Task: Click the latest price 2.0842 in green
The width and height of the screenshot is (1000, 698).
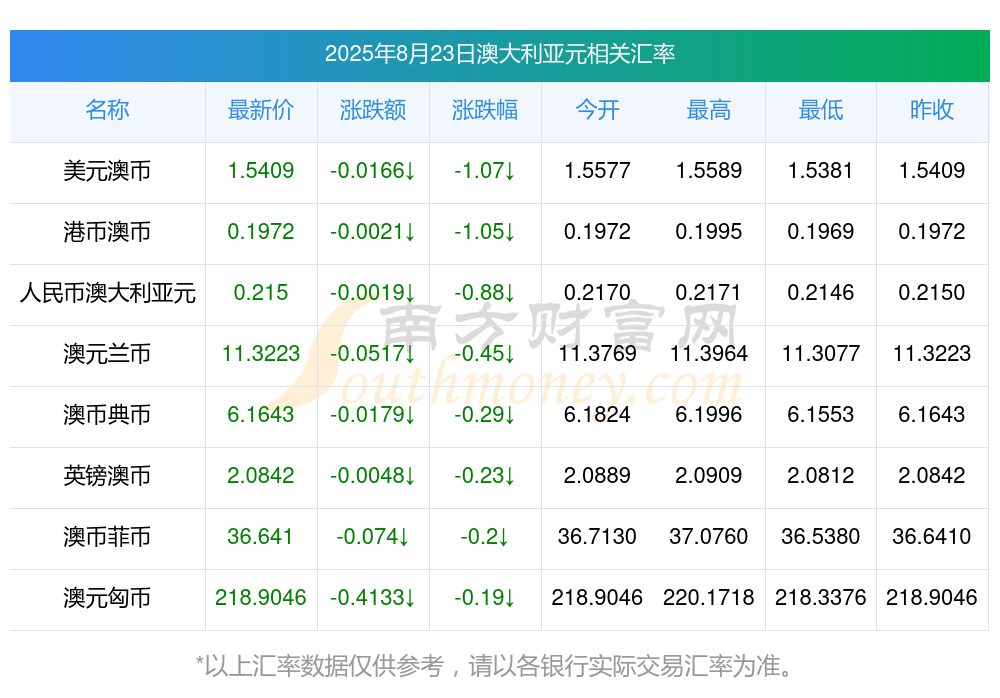Action: point(261,476)
